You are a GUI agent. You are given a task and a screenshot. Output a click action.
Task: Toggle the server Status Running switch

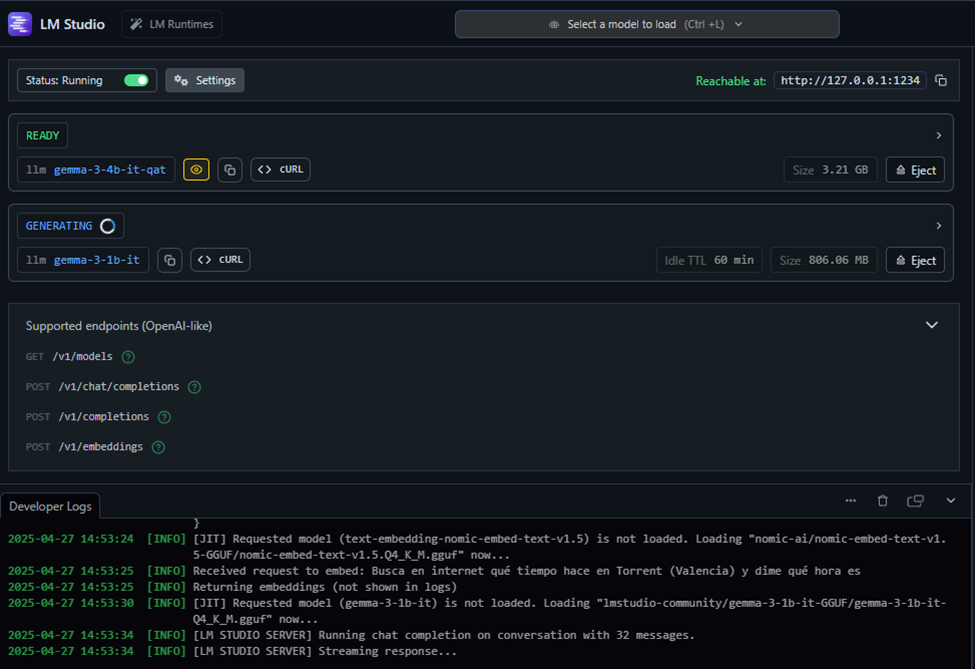[136, 80]
